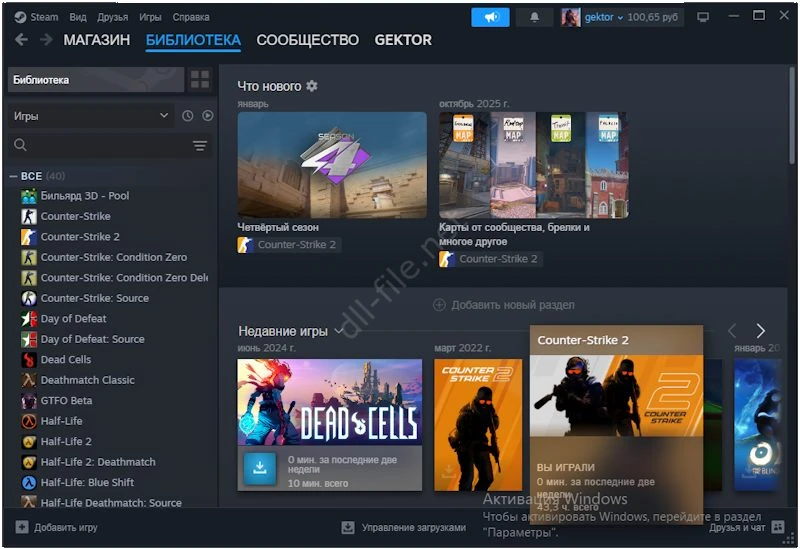Viewport: 800px width, 549px height.
Task: Switch to the БИБЛИОТЕКА tab
Action: [193, 40]
